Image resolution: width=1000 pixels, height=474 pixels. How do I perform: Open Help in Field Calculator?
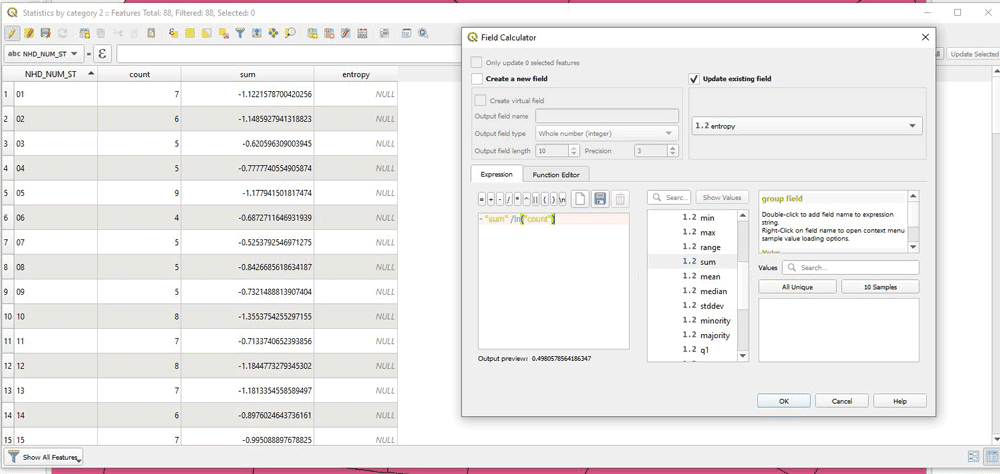coord(900,401)
